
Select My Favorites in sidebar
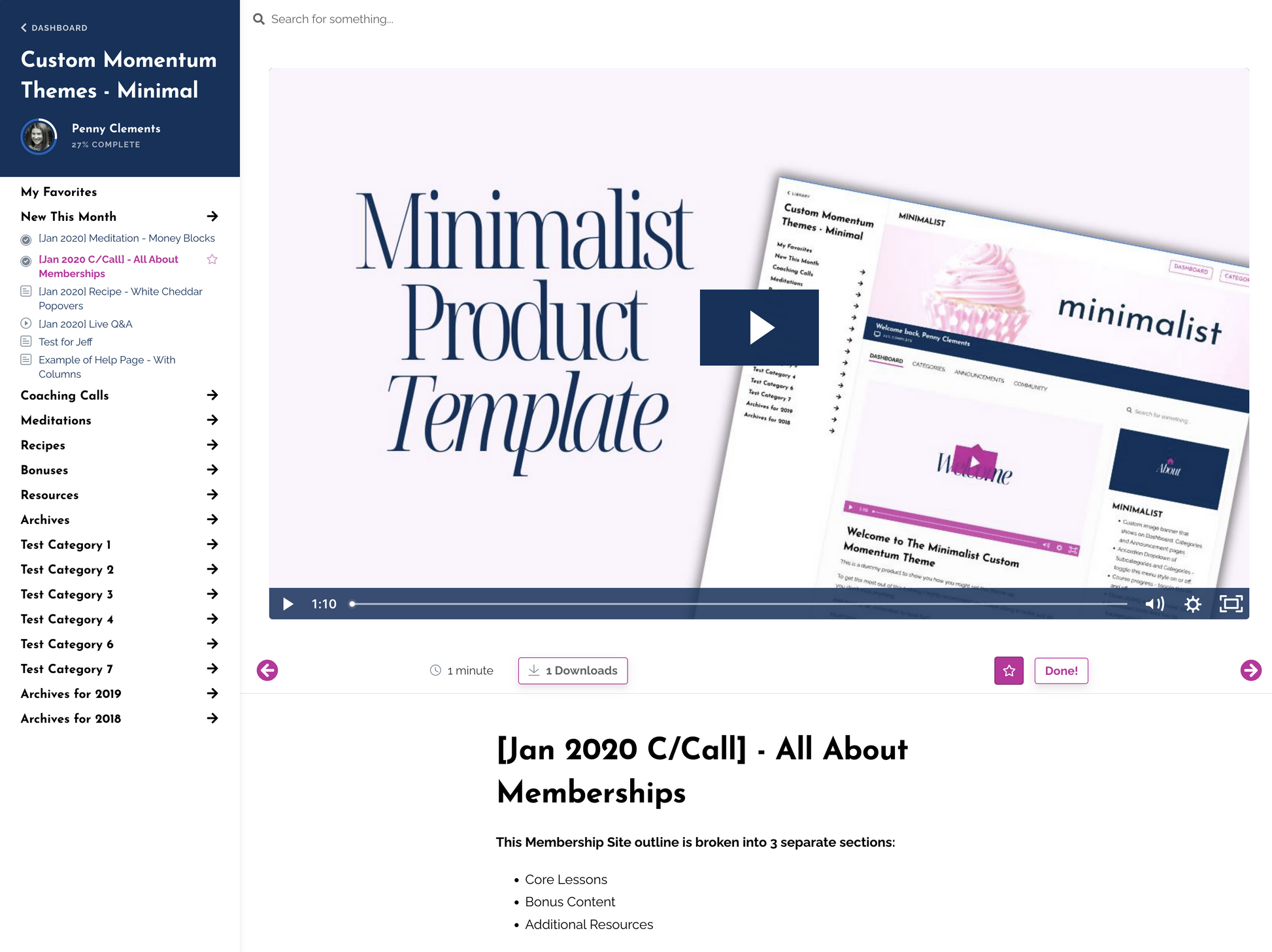tap(59, 192)
